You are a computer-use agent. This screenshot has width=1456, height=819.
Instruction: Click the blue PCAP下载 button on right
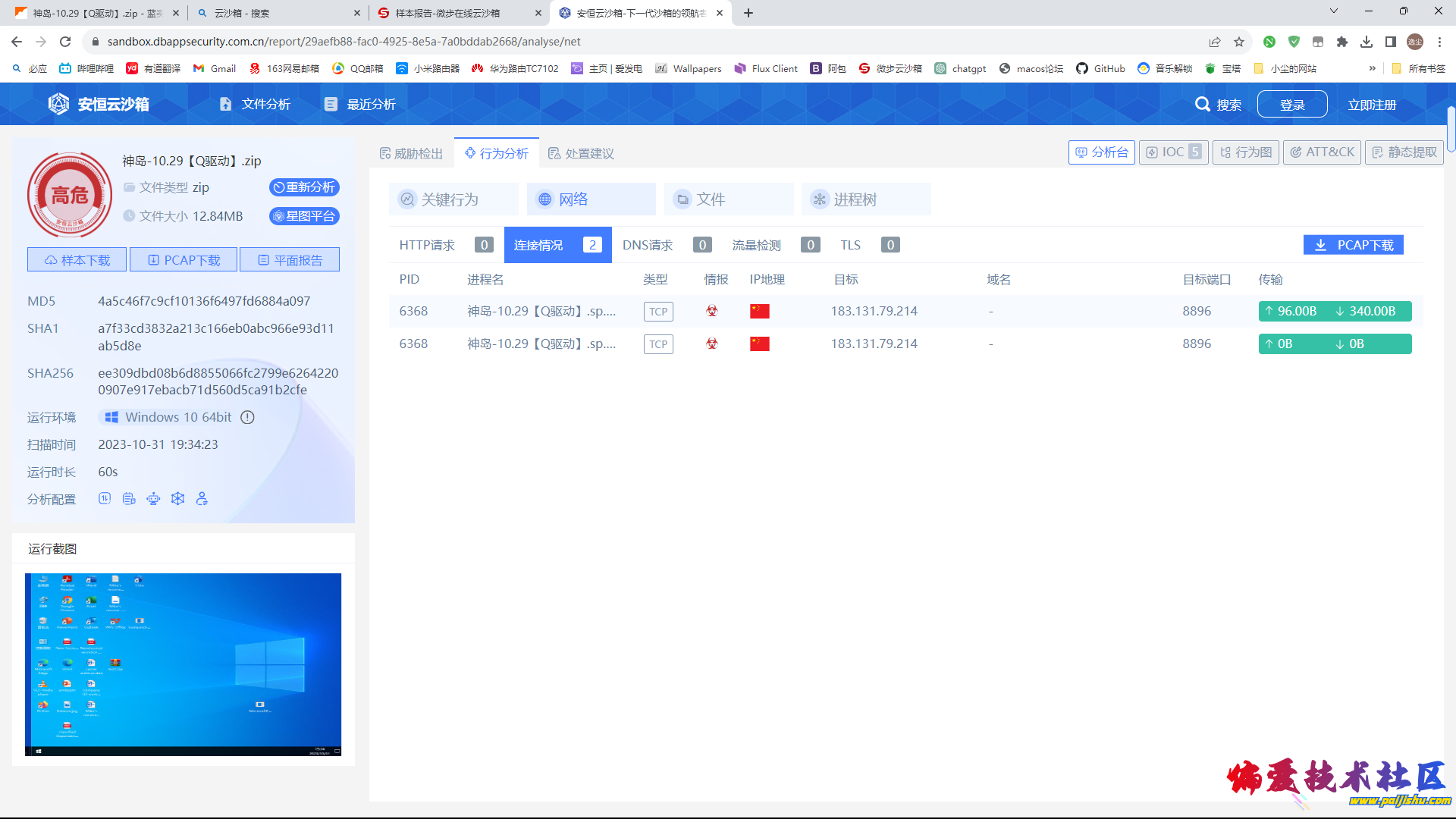1354,245
